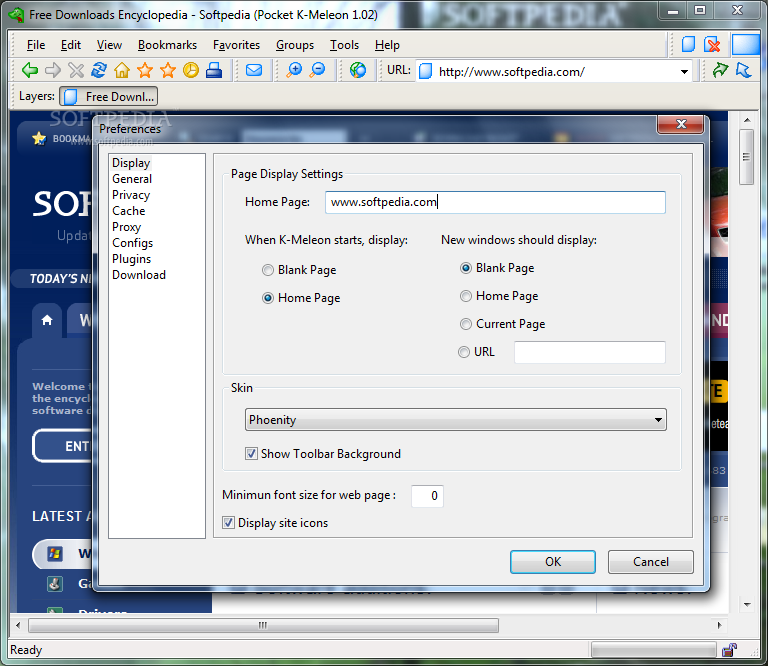The width and height of the screenshot is (768, 666).
Task: Select Display preferences category
Action: pos(131,163)
